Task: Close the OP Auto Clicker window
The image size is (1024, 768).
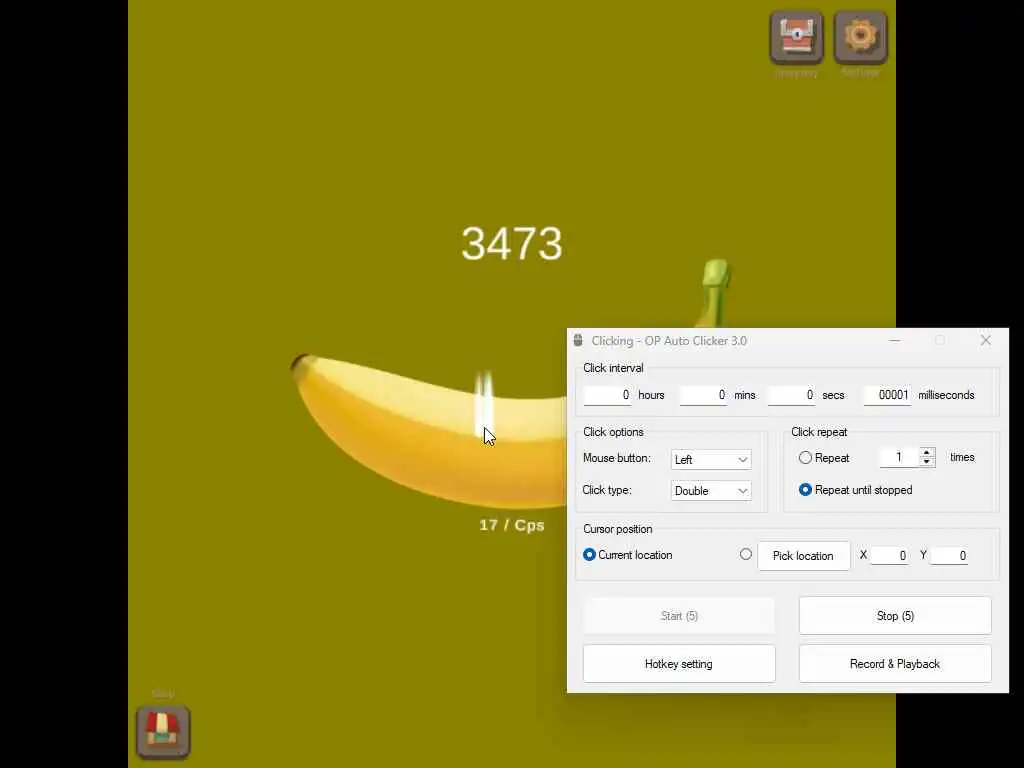Action: [985, 340]
